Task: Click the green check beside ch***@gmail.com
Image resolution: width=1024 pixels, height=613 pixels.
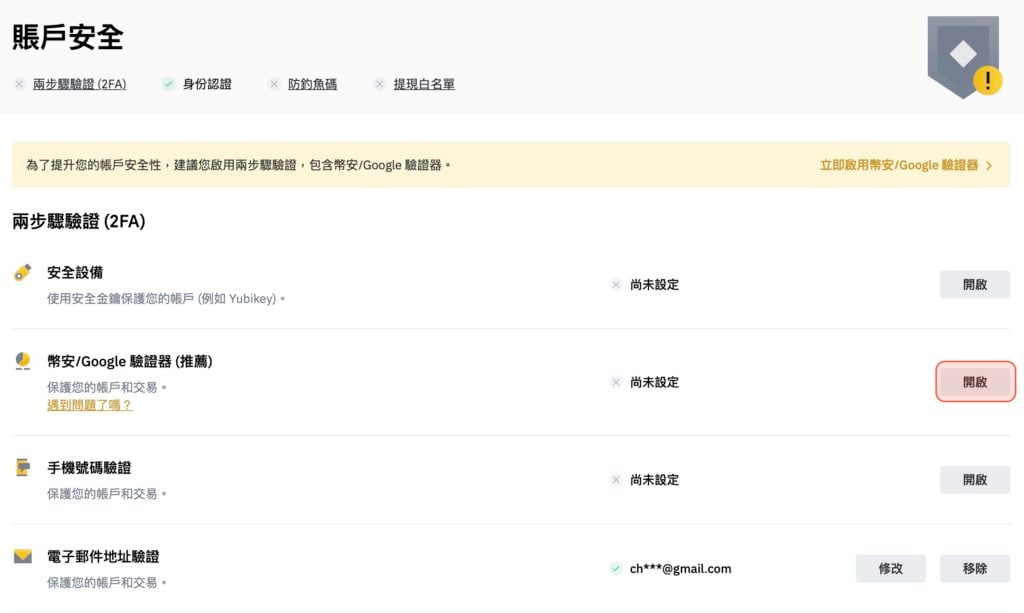Action: [615, 569]
